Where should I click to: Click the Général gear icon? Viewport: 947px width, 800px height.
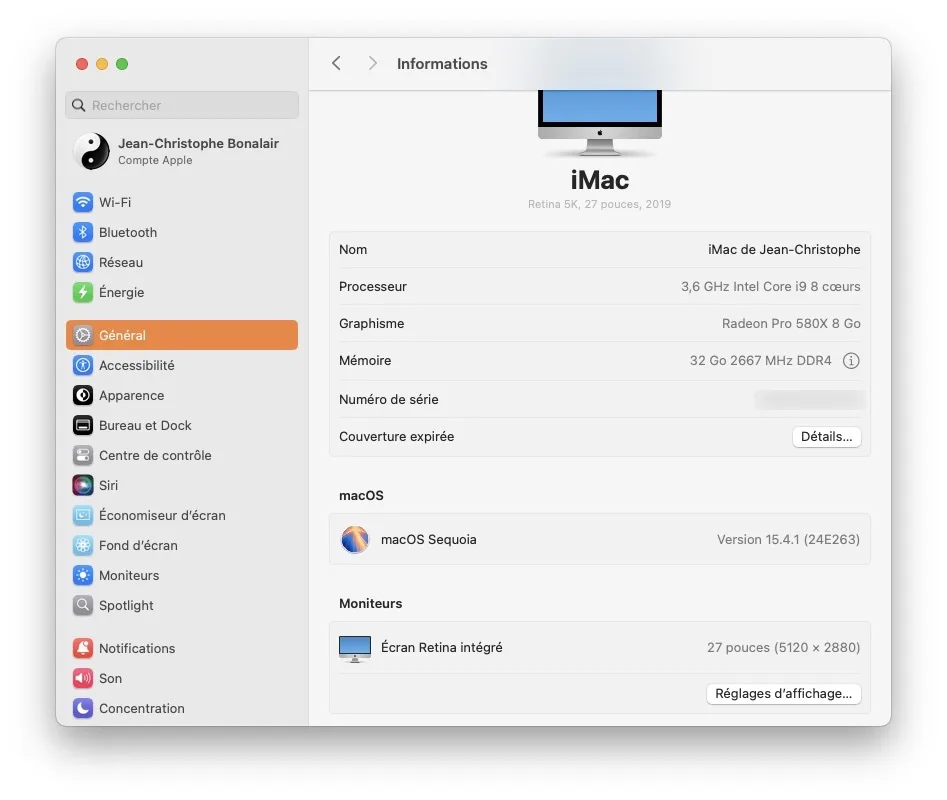[83, 335]
